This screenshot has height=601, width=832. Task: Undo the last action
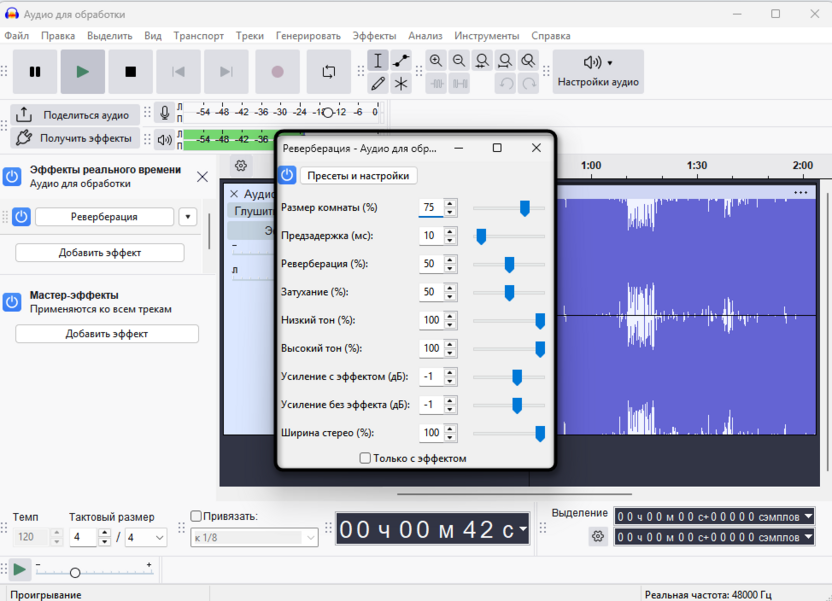[506, 83]
